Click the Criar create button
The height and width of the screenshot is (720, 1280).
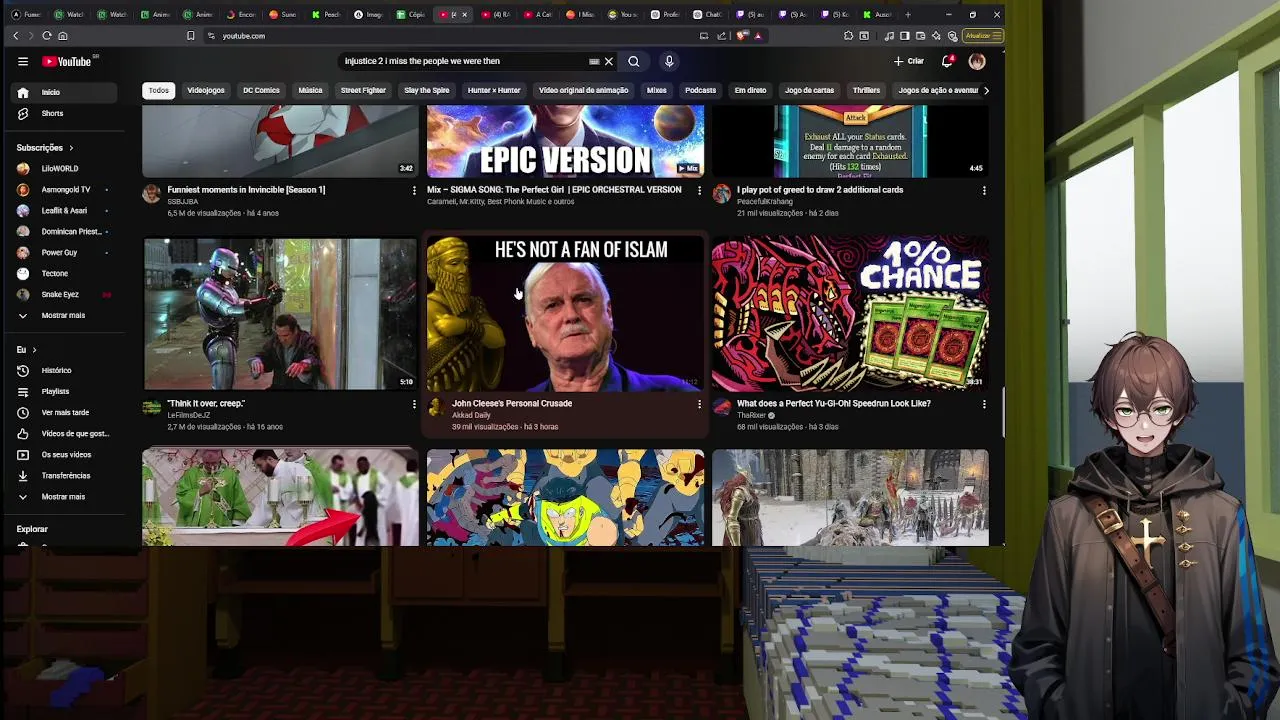[x=909, y=62]
